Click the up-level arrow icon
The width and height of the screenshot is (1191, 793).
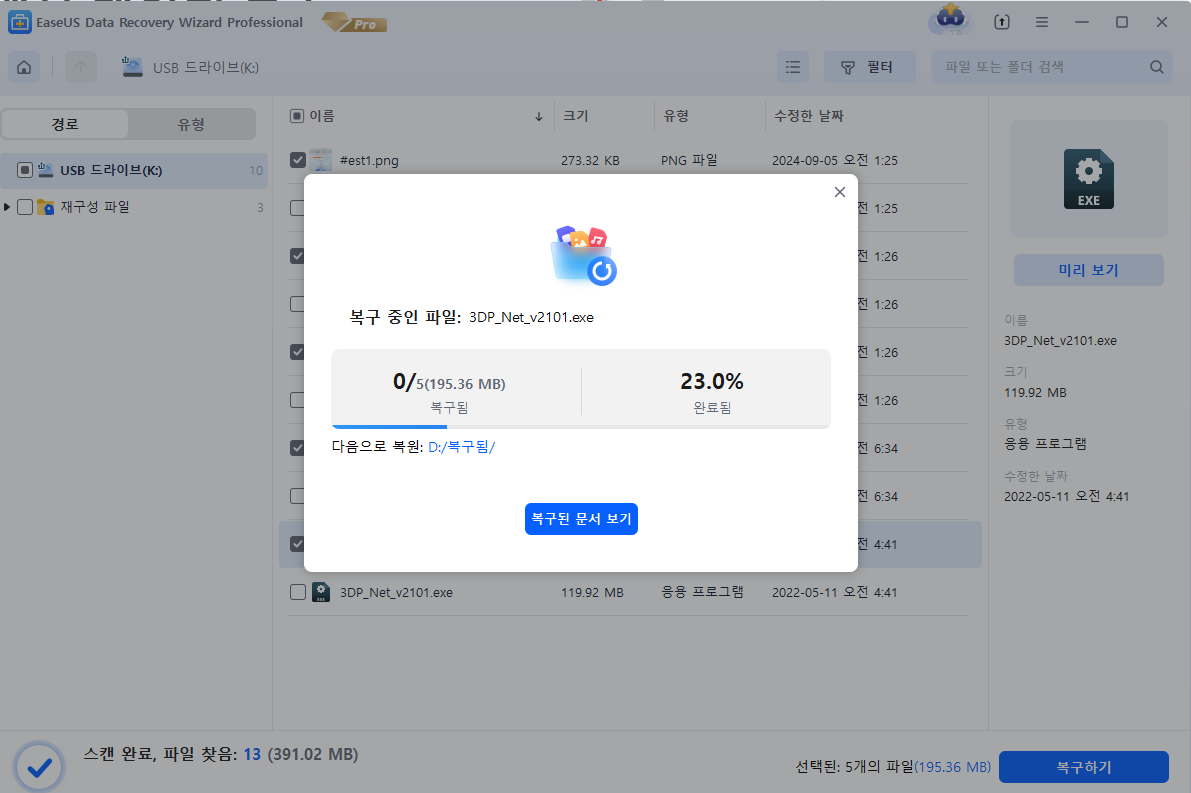[81, 68]
